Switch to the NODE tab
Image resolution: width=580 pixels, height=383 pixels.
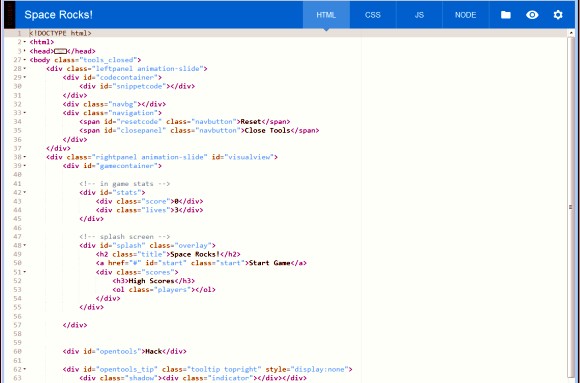click(x=465, y=15)
